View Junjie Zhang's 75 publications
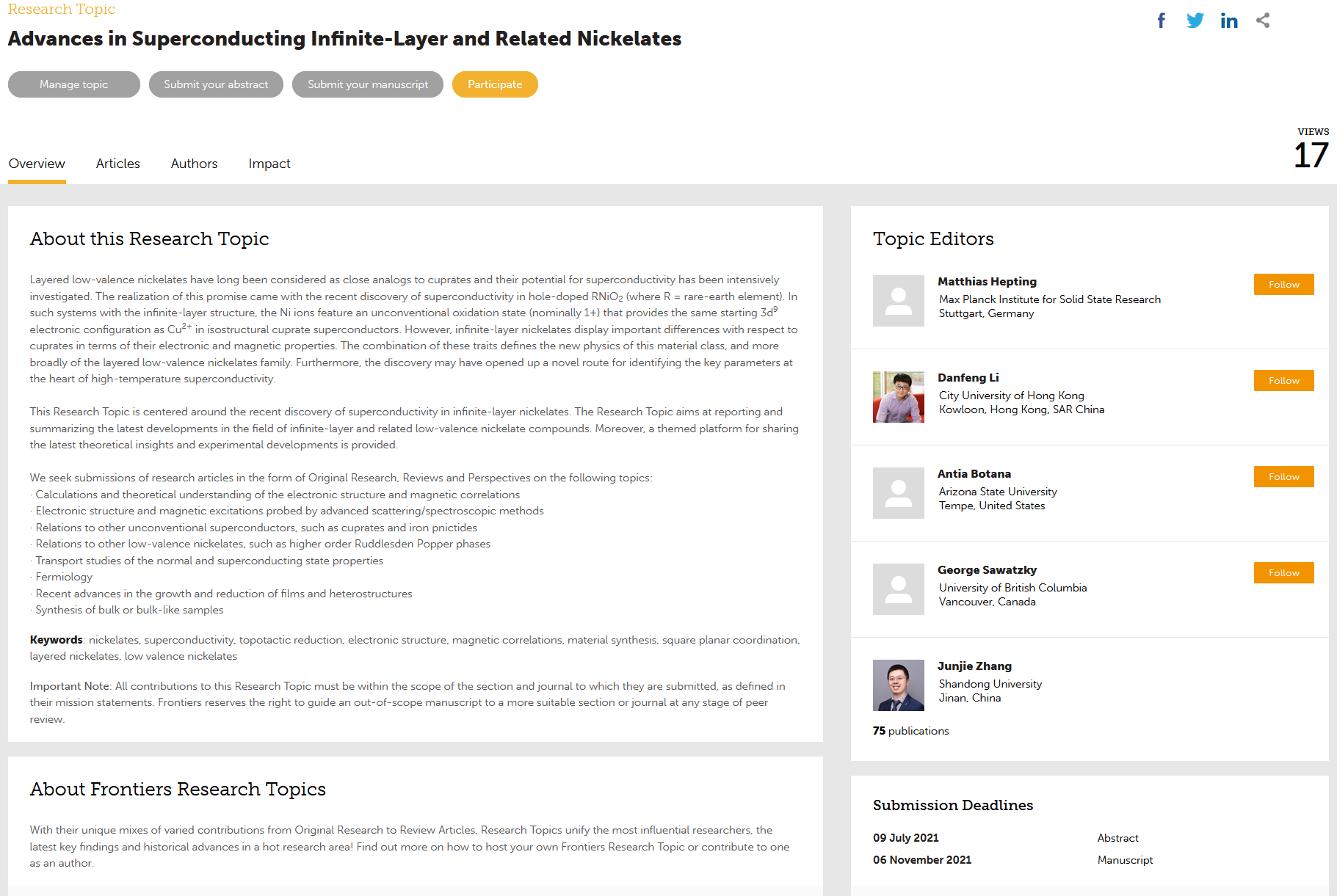1337x896 pixels. 910,731
